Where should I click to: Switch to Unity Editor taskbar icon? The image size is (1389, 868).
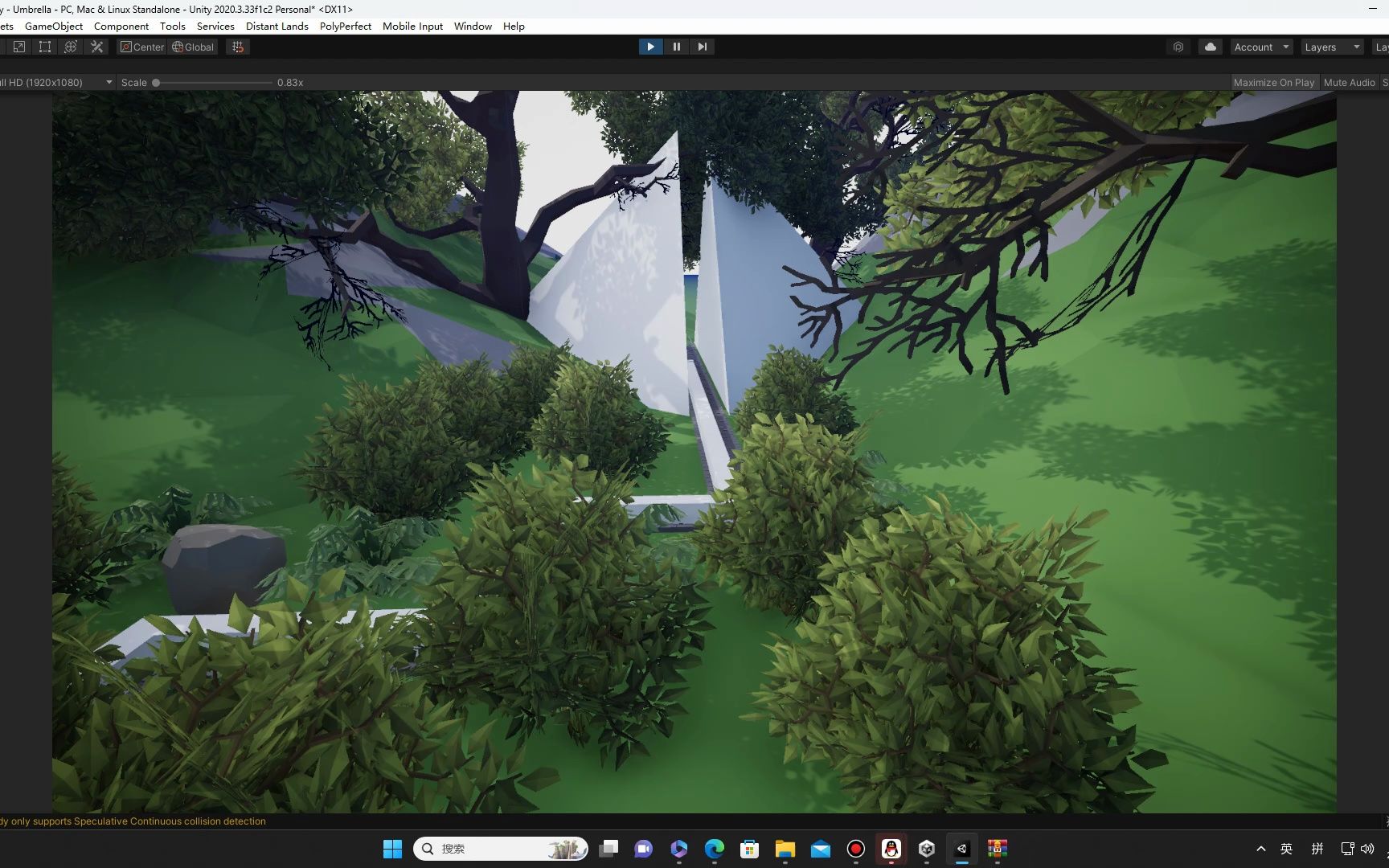(961, 849)
